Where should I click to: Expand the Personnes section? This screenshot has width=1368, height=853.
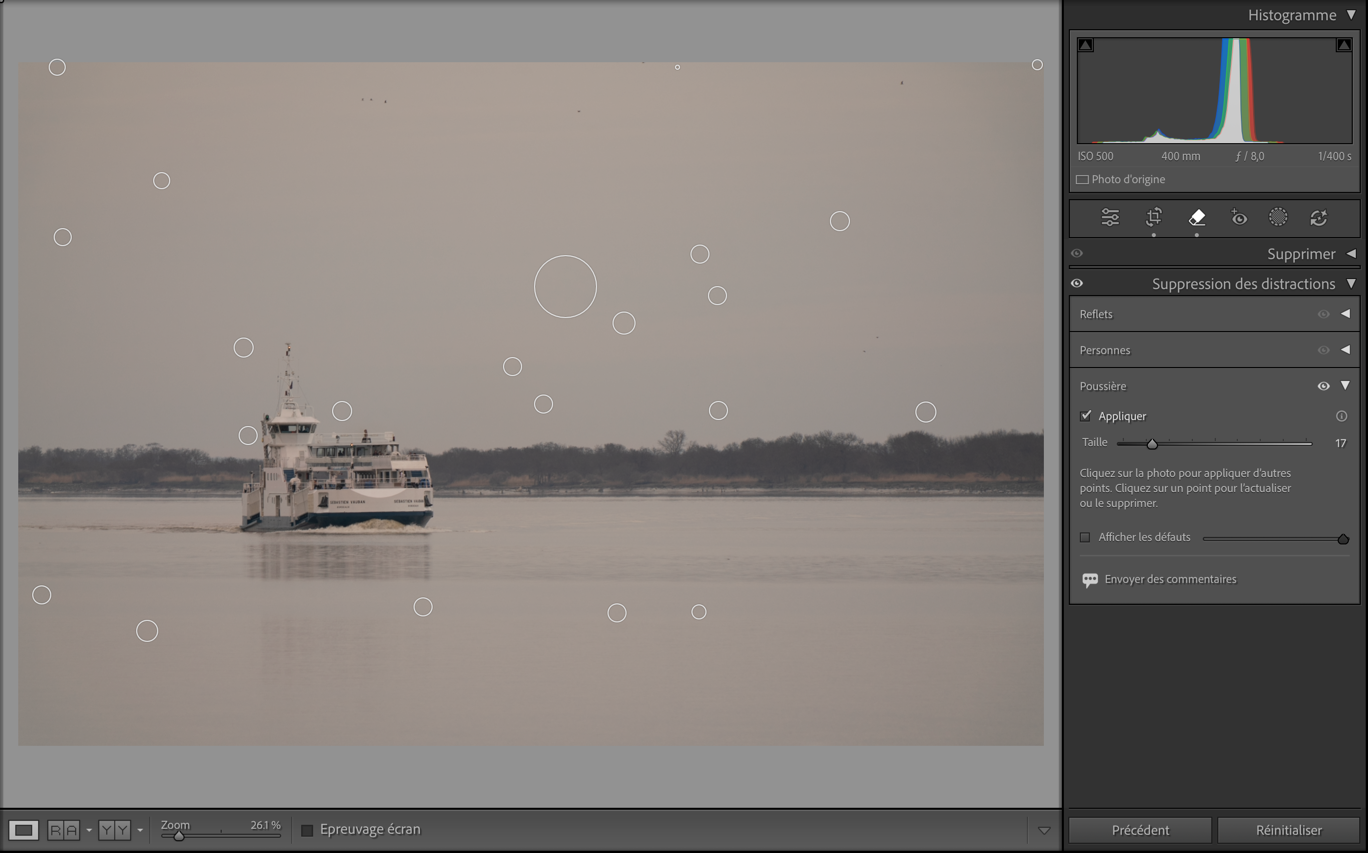1345,350
